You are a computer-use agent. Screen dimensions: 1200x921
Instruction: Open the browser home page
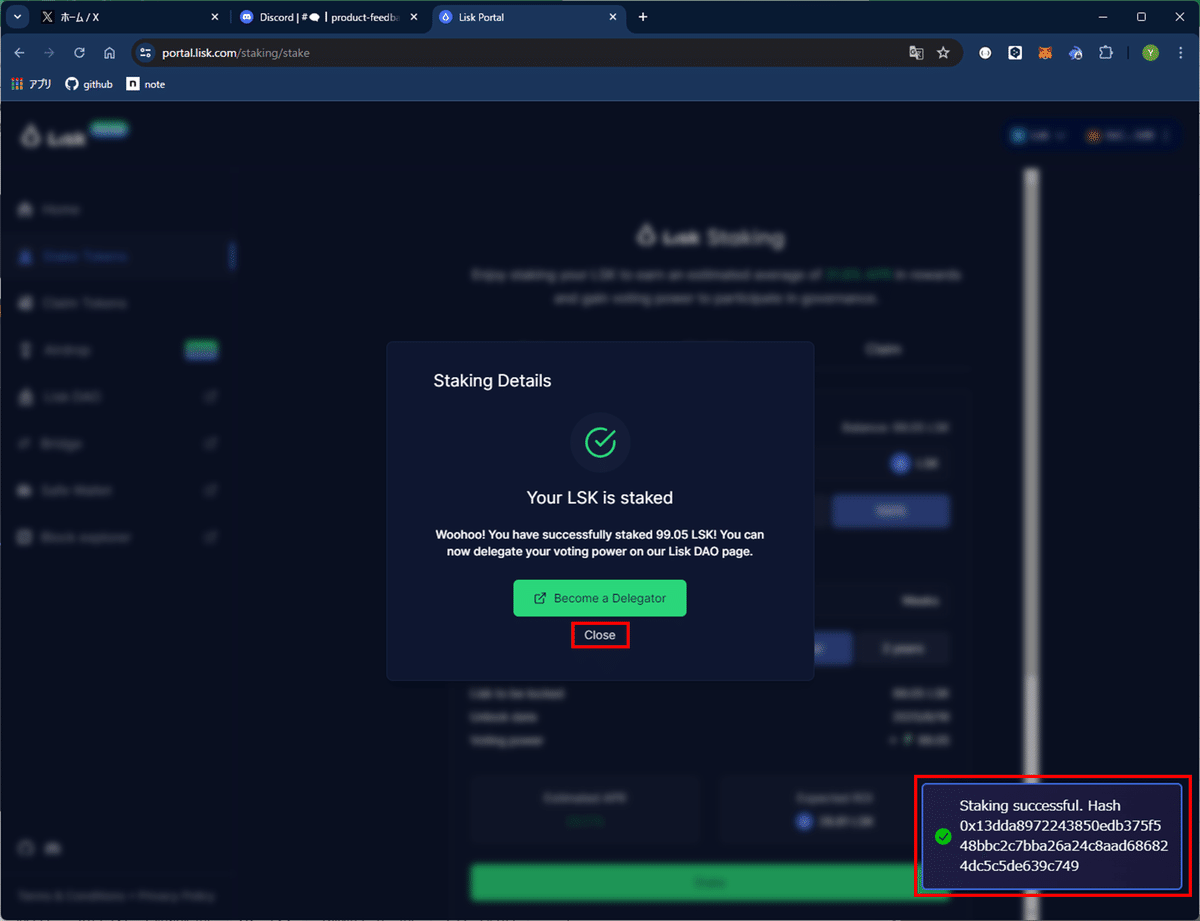pyautogui.click(x=110, y=53)
